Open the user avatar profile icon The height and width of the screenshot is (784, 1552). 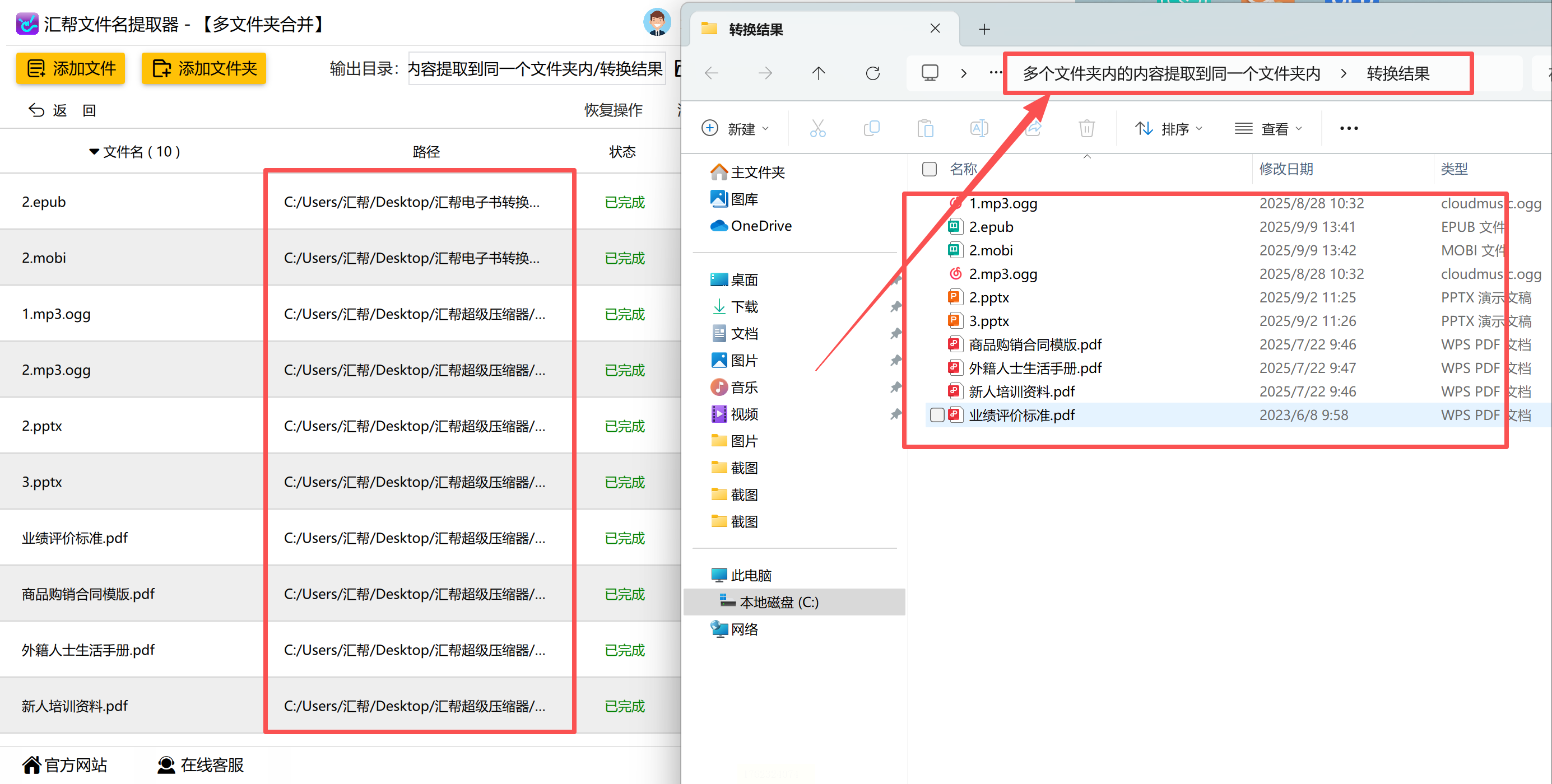click(656, 23)
